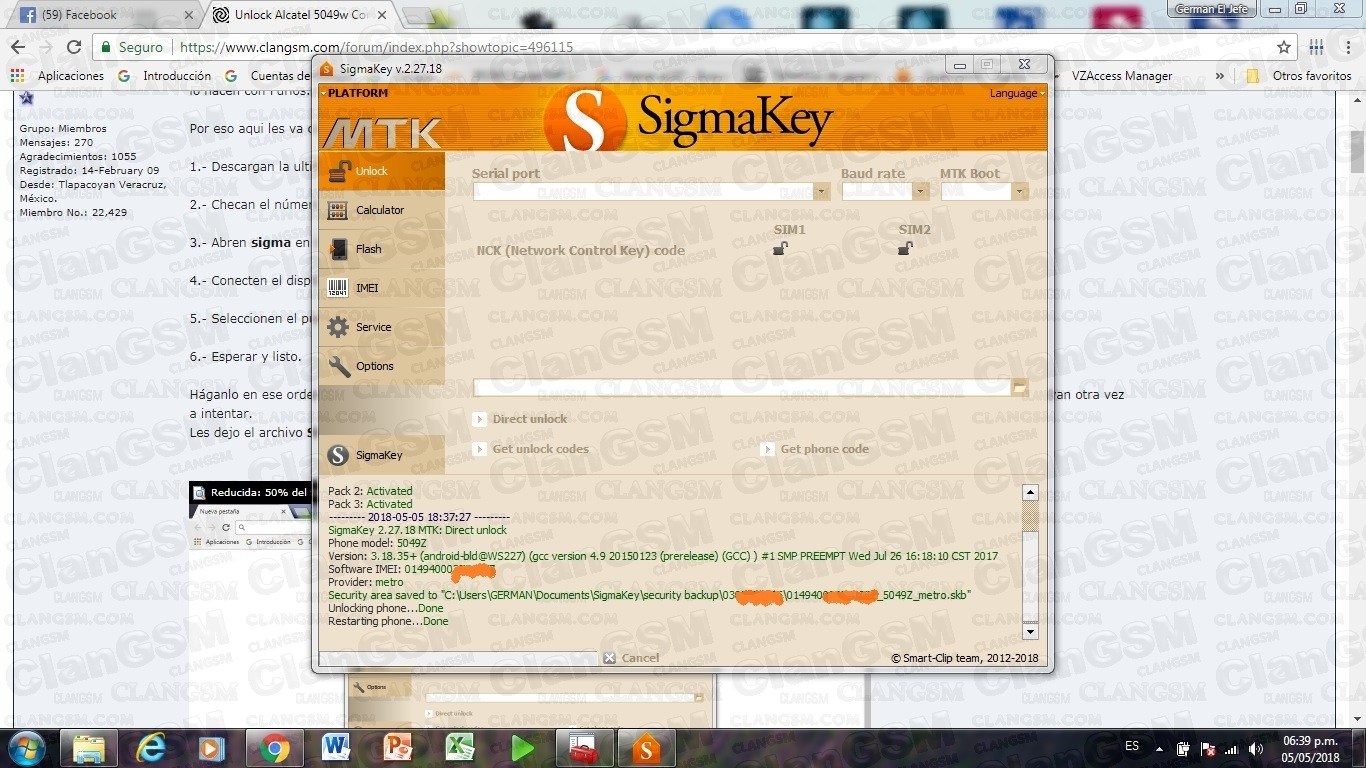The height and width of the screenshot is (768, 1366).
Task: Open PowerPoint from taskbar
Action: point(399,748)
